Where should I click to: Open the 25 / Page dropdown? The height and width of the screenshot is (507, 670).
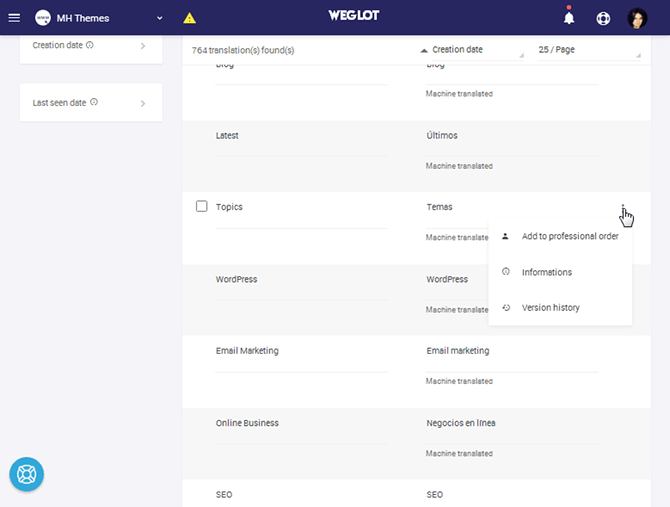point(589,50)
